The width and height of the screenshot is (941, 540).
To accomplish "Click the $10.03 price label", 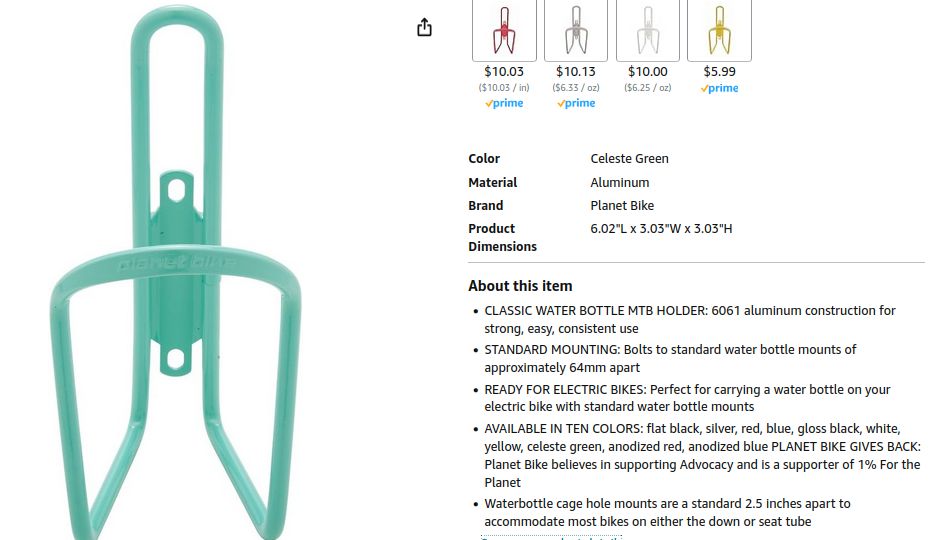I will pyautogui.click(x=504, y=71).
